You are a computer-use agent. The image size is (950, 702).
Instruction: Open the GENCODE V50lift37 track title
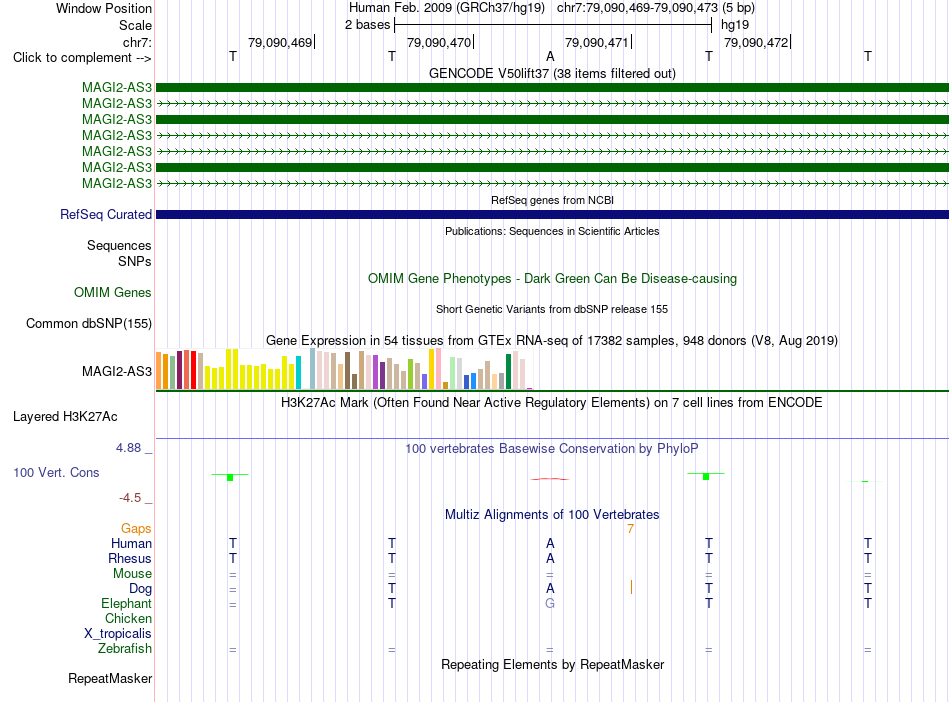pyautogui.click(x=552, y=73)
